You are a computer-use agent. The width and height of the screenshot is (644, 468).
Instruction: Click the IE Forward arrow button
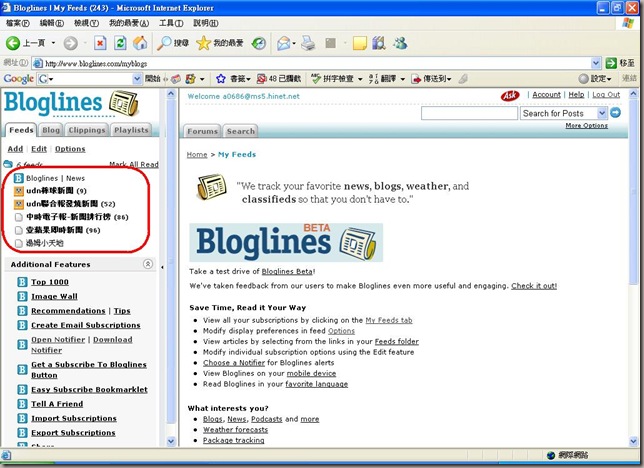(71, 43)
